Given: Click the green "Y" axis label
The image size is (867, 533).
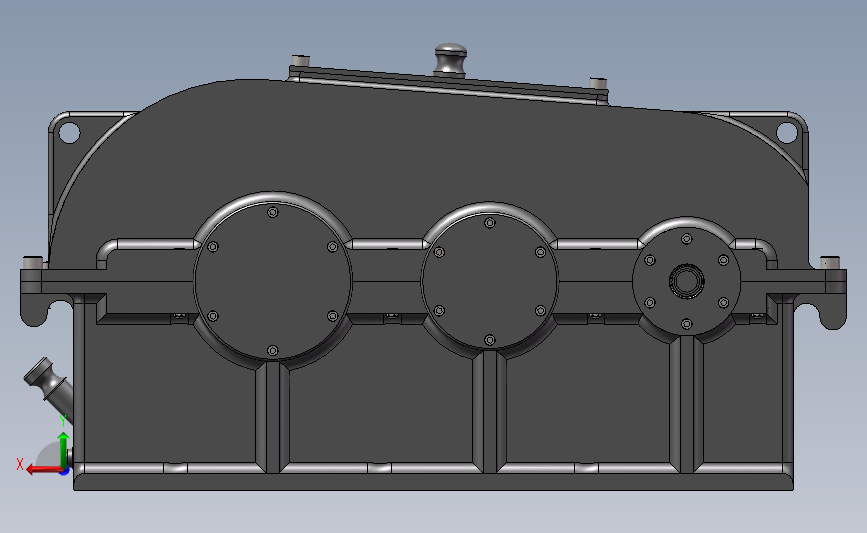Looking at the screenshot, I should pos(63,421).
